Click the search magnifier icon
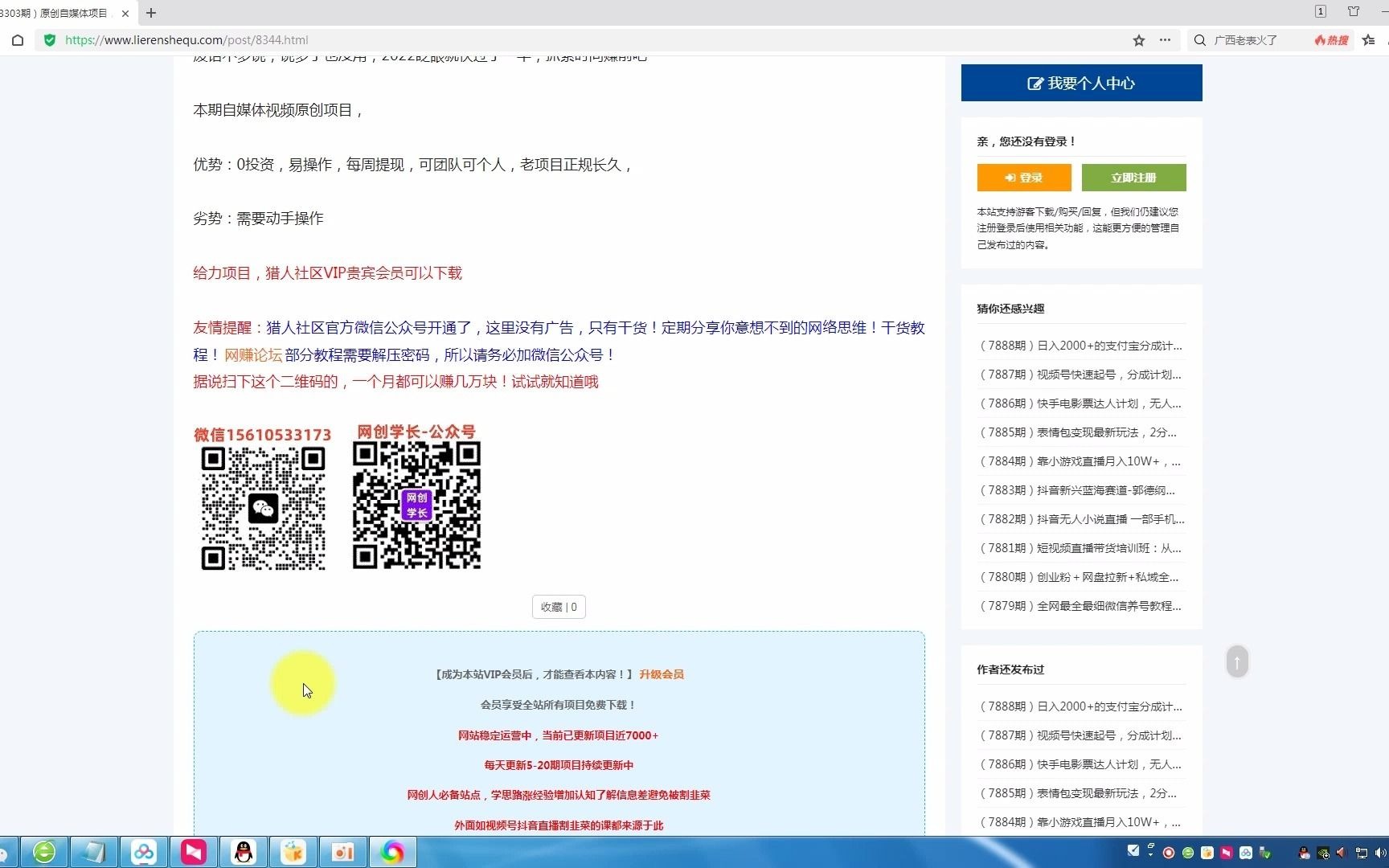1389x868 pixels. 1200,40
